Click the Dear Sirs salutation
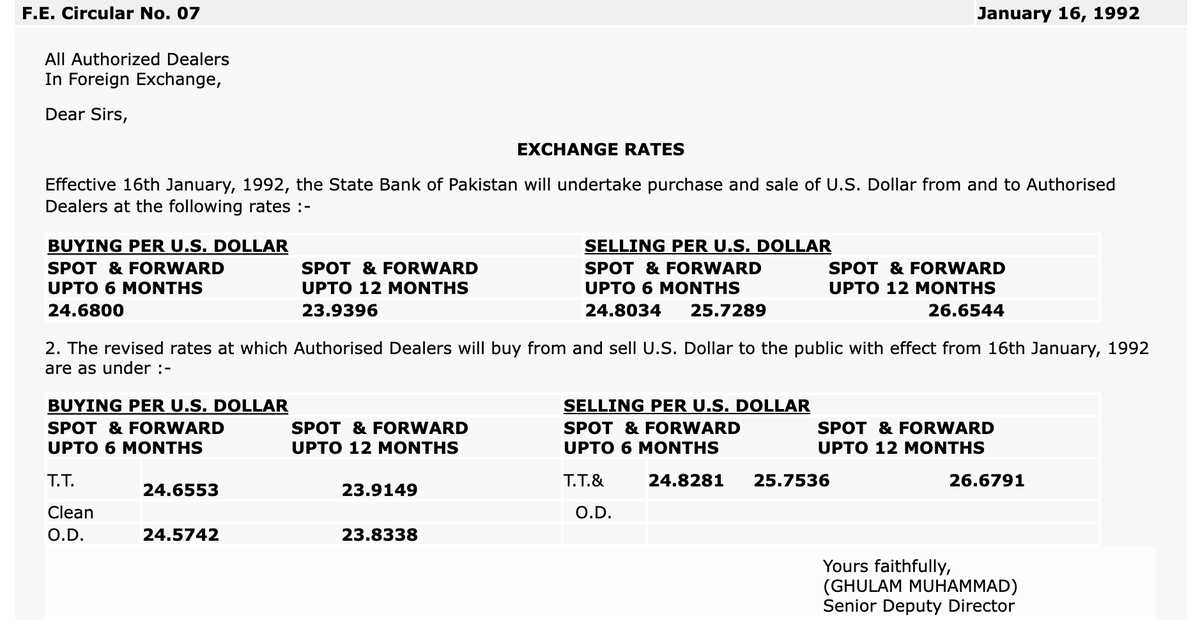Image resolution: width=1200 pixels, height=620 pixels. (86, 114)
